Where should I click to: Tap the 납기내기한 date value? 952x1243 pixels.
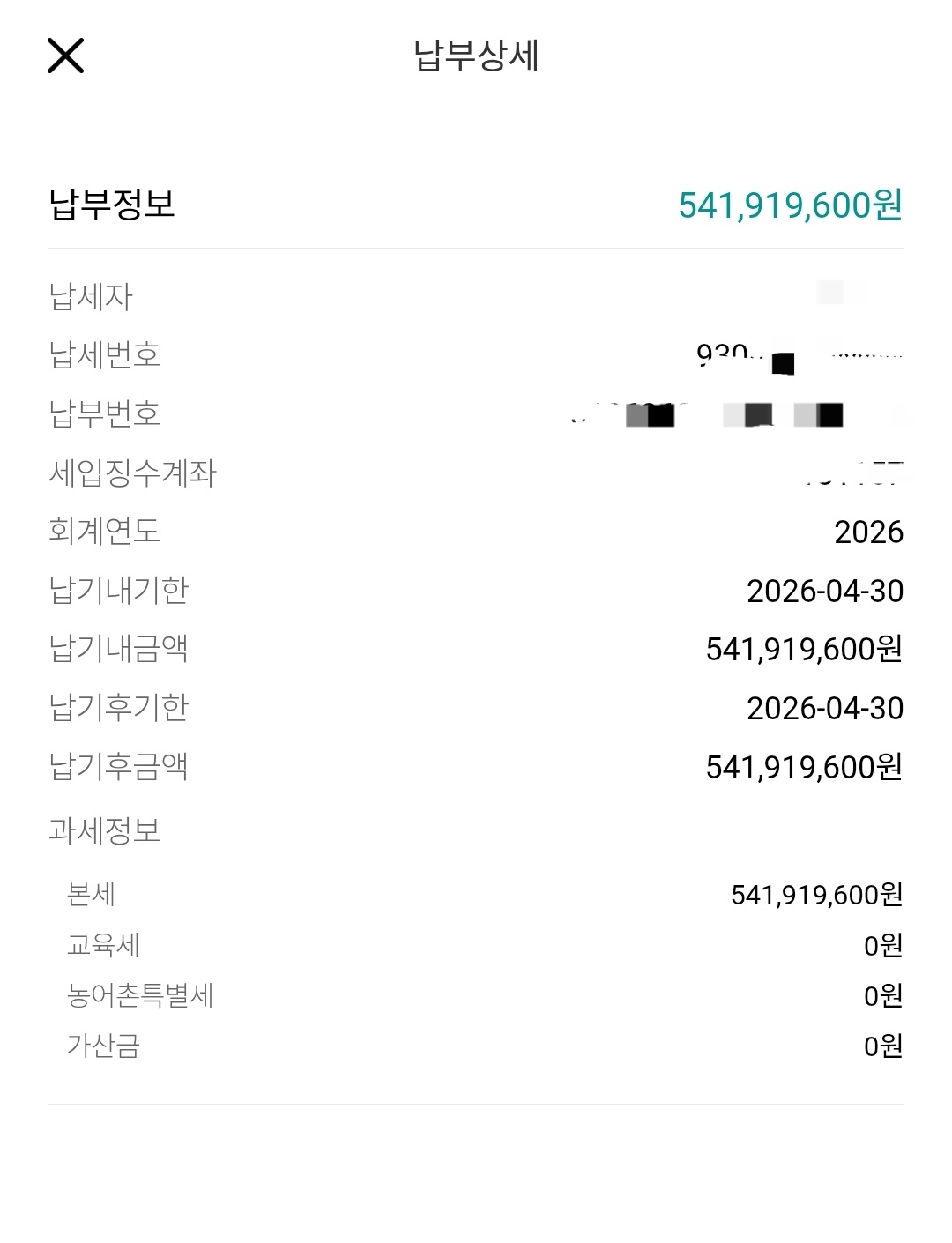click(824, 591)
